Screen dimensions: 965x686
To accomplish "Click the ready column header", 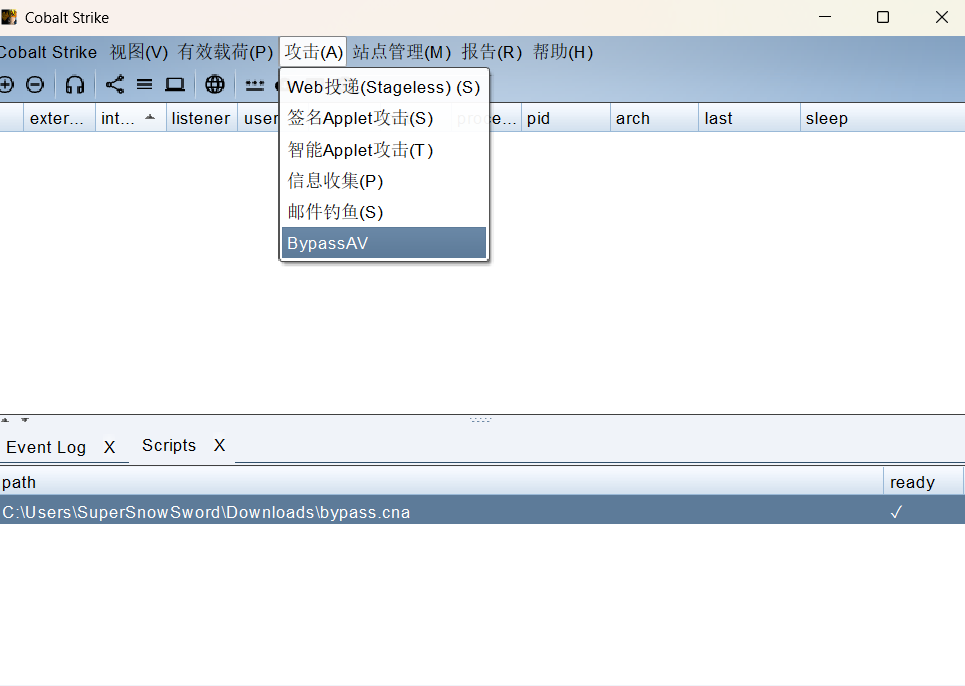I will click(x=923, y=482).
